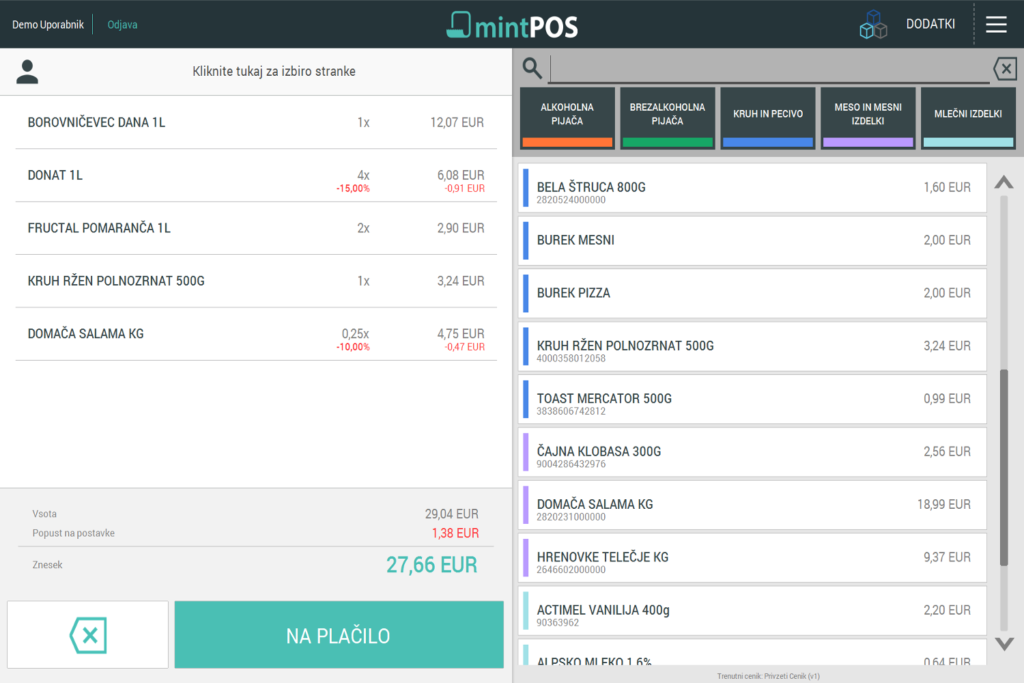Click to choose a customer
The width and height of the screenshot is (1024, 683).
point(273,71)
